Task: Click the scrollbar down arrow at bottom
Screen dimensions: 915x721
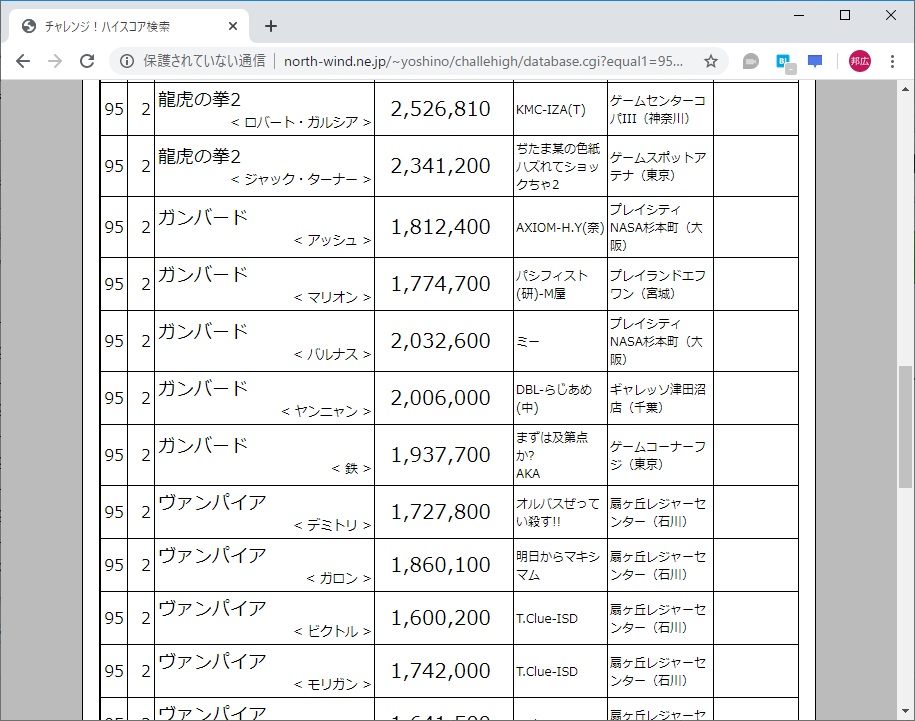Action: [906, 712]
